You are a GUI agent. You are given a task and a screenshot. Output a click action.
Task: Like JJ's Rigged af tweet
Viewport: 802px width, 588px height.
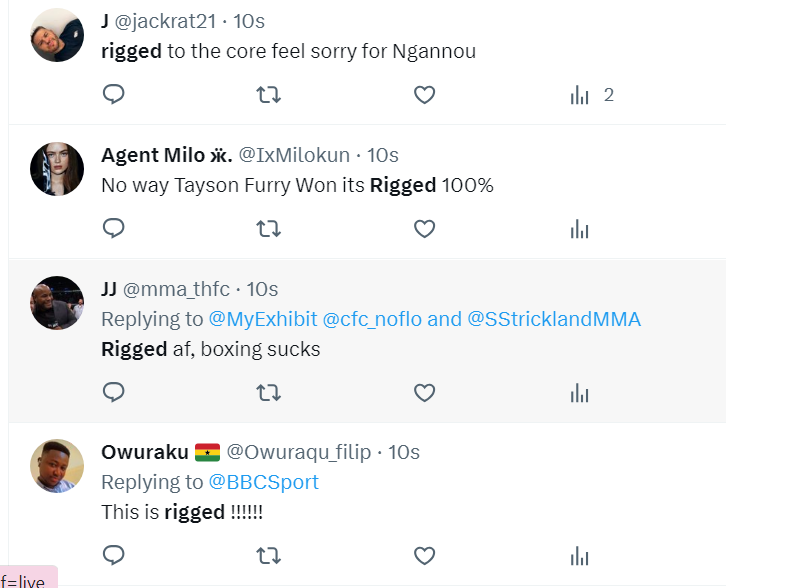coord(424,392)
